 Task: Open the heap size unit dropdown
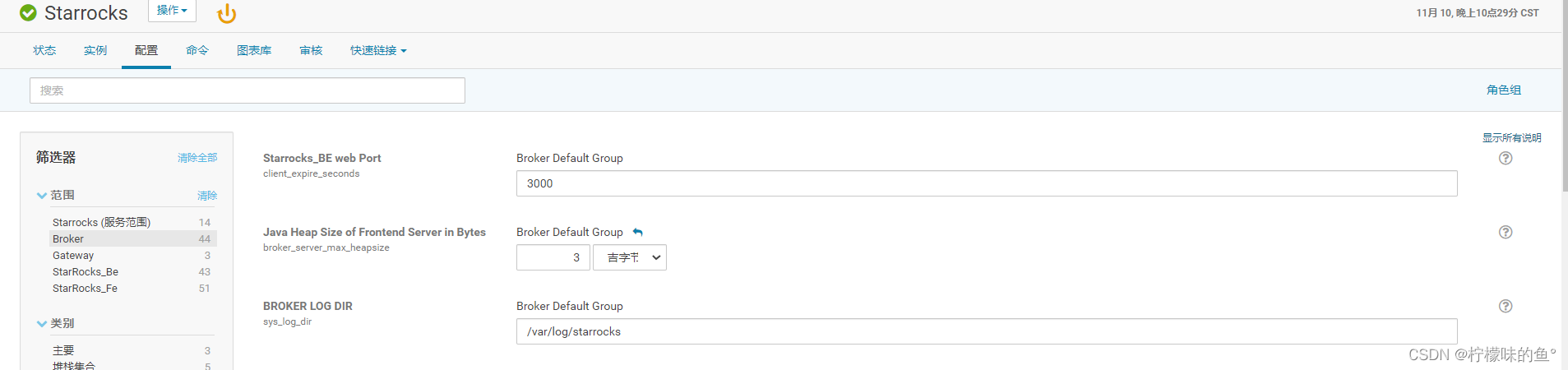click(x=630, y=257)
